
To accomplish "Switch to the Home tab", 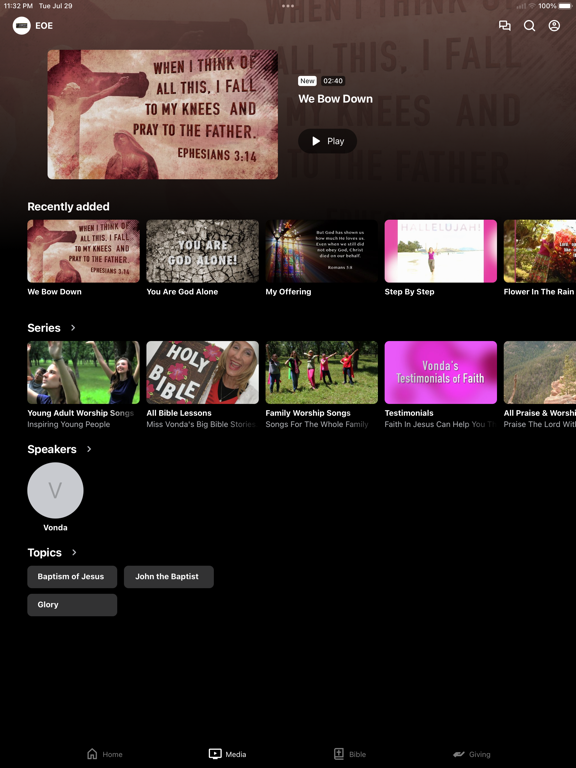I will coord(104,754).
